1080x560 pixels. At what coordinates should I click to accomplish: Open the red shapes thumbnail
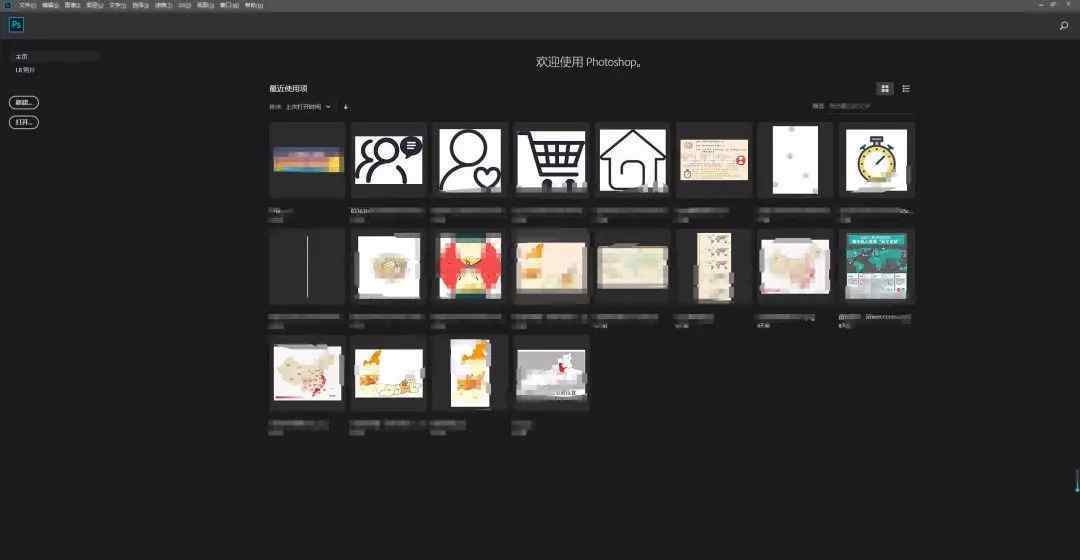(470, 267)
